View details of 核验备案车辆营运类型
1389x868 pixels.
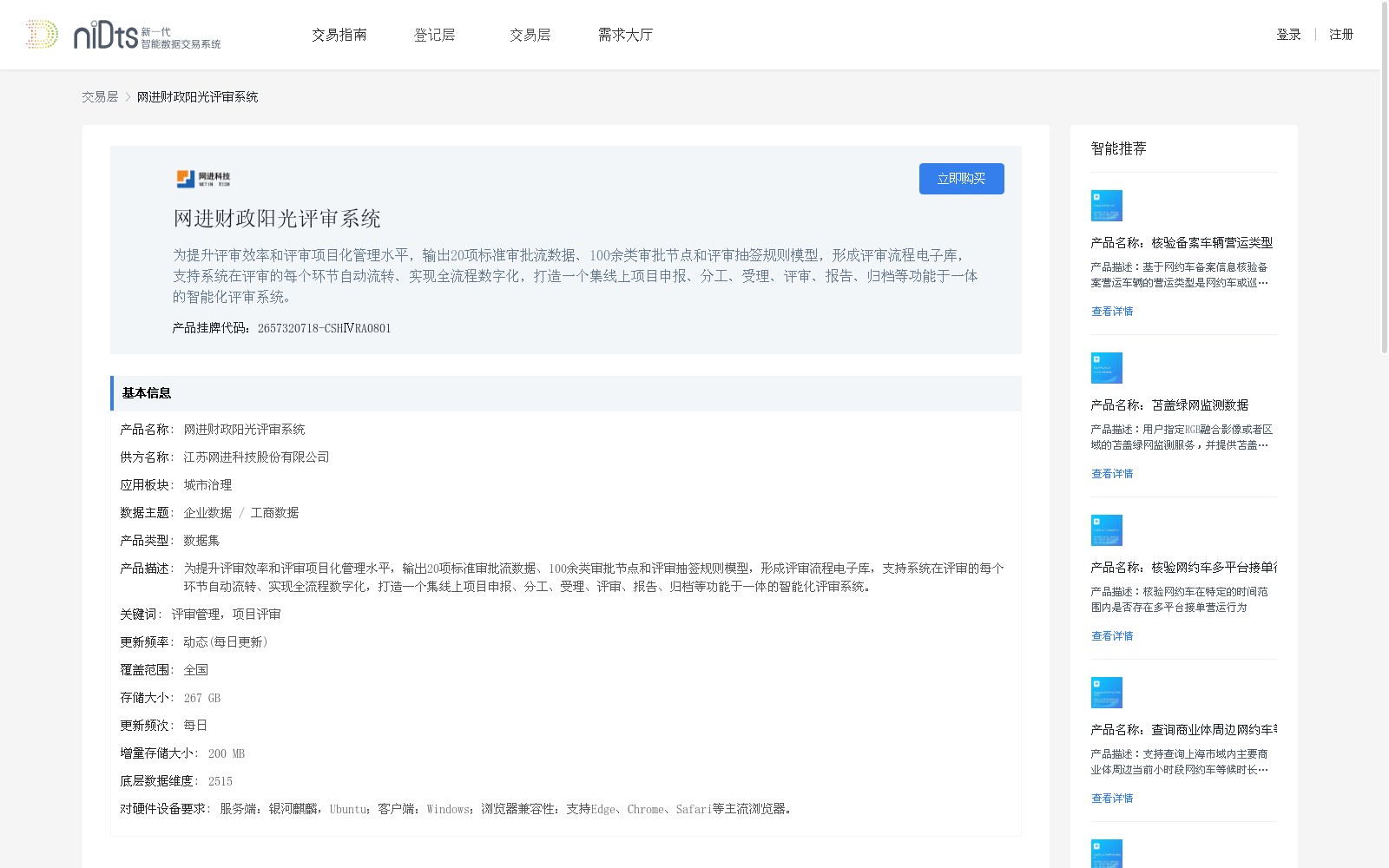(x=1112, y=312)
